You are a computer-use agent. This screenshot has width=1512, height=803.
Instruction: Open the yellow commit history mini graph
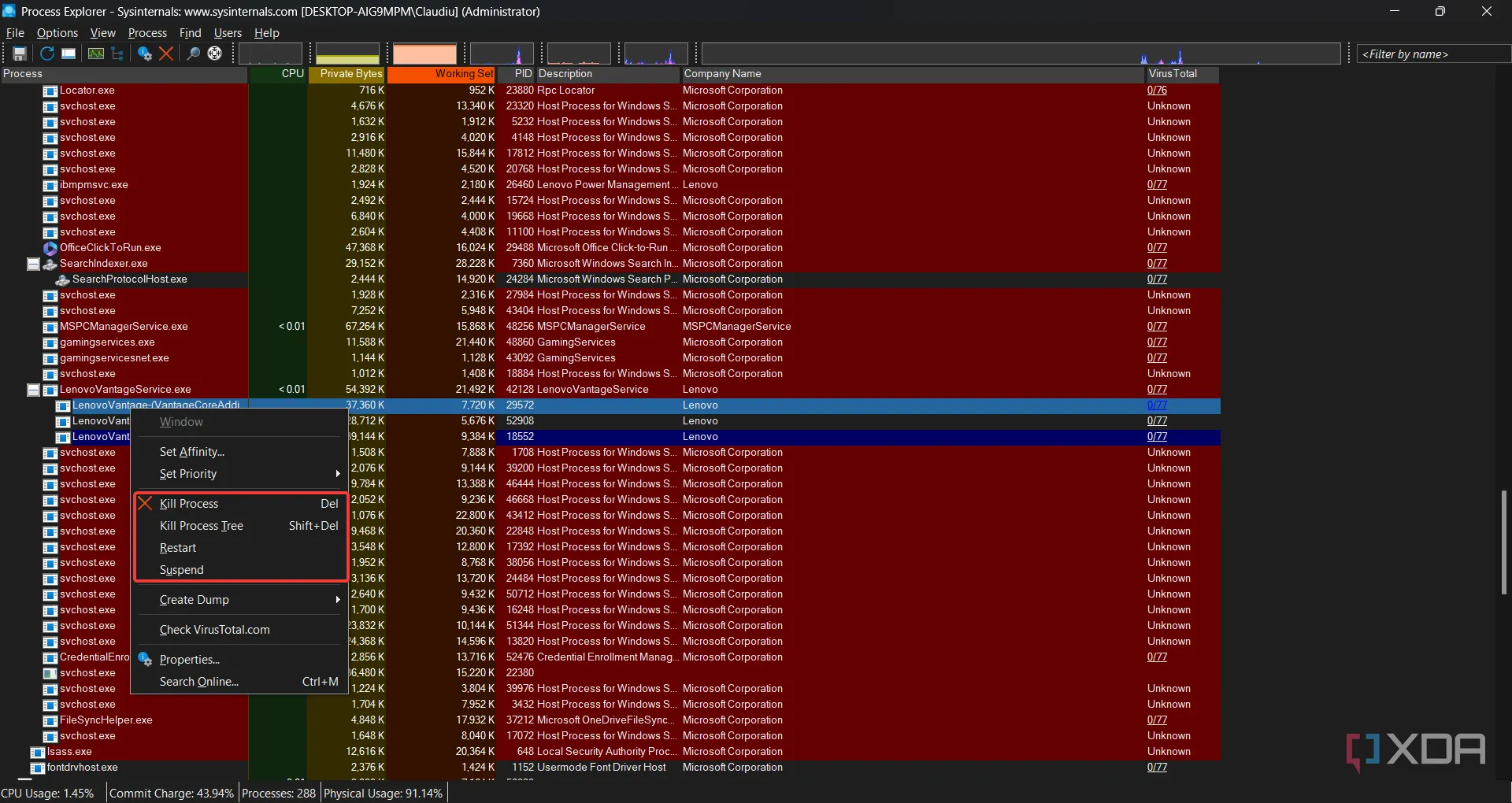click(347, 54)
